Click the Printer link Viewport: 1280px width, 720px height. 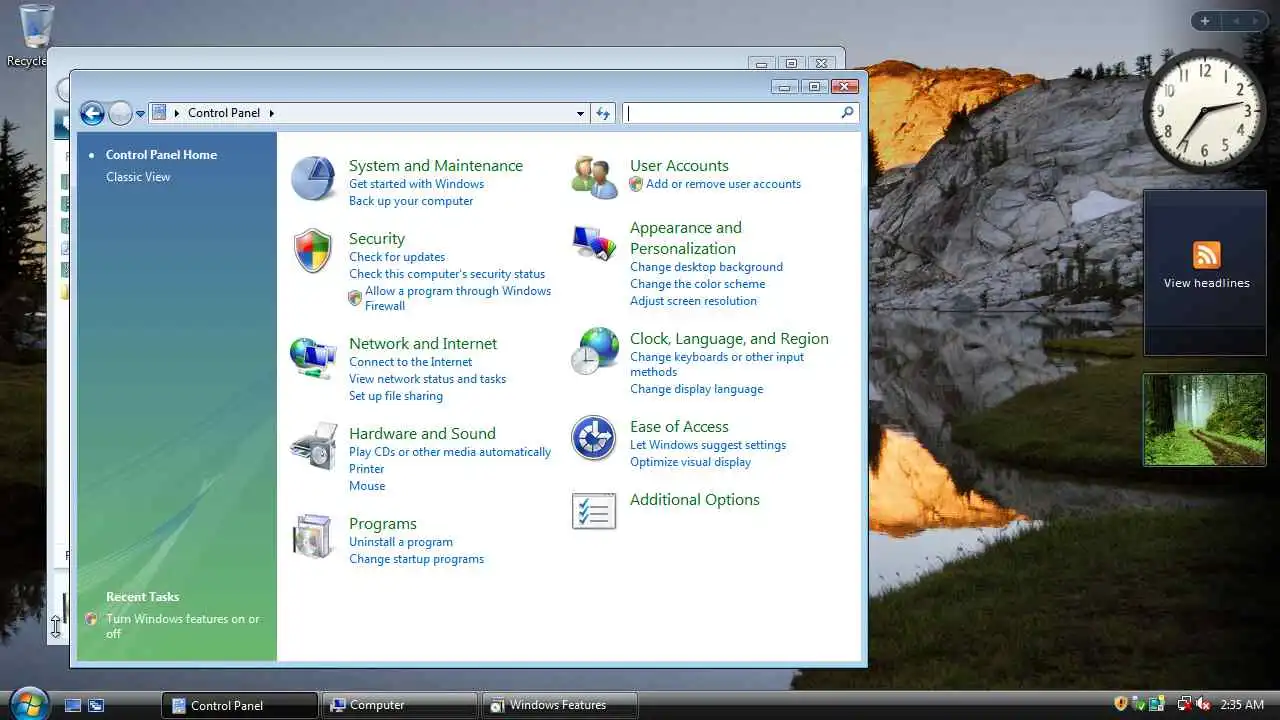point(366,469)
